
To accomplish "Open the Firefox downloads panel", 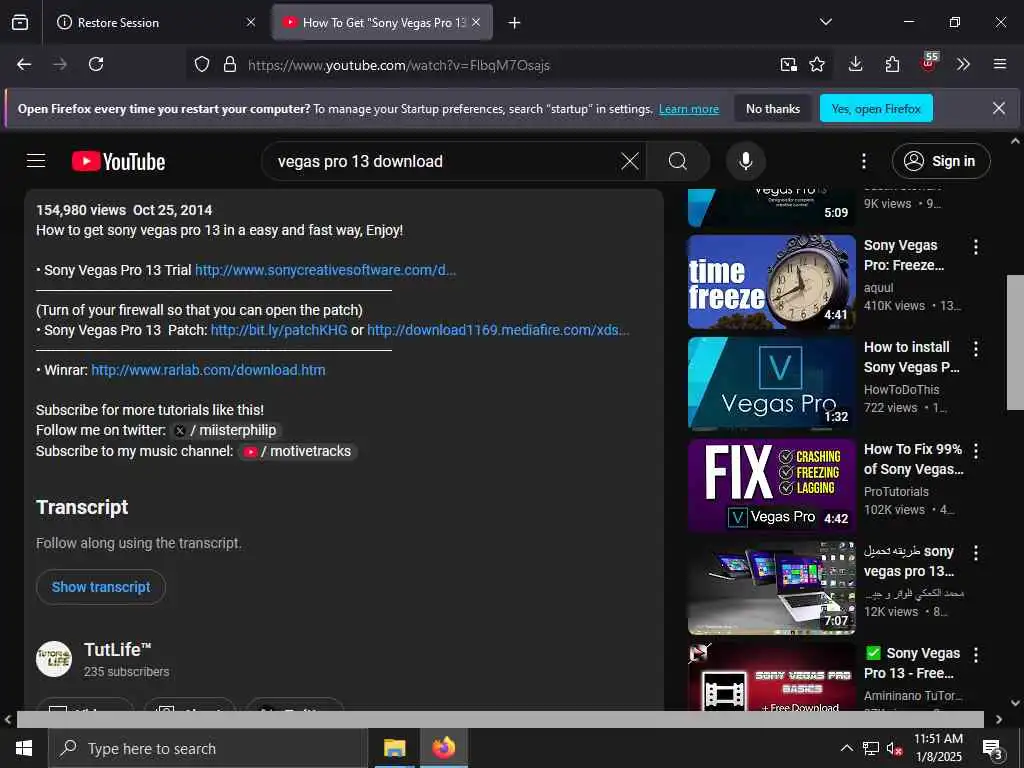I will (856, 64).
